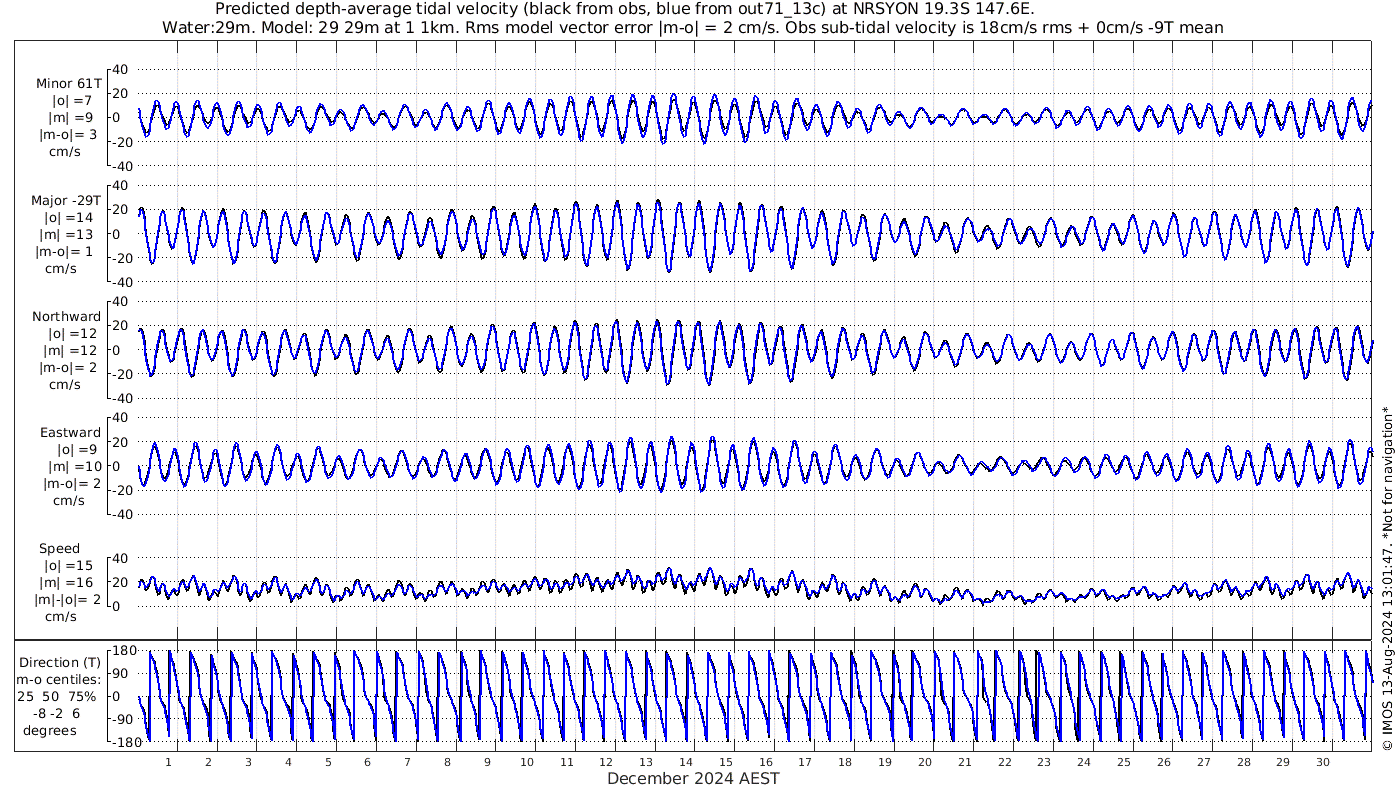Click the '|o| =7' value in Minor panel
1400x800 pixels.
pos(72,101)
